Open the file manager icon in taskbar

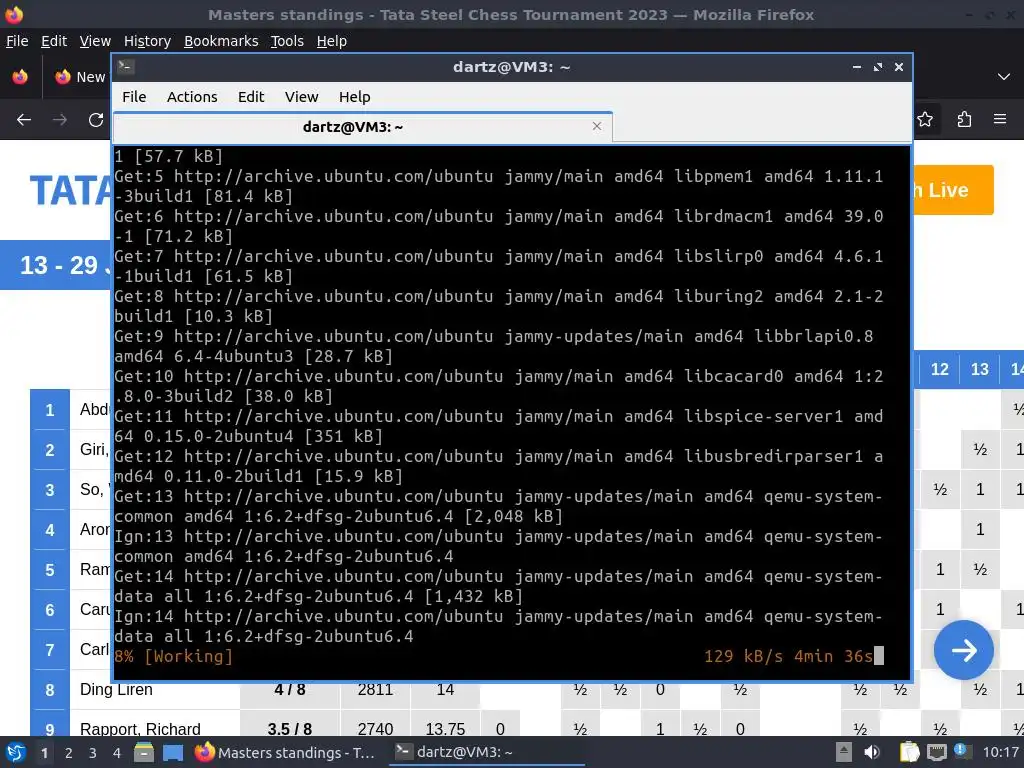pos(144,753)
